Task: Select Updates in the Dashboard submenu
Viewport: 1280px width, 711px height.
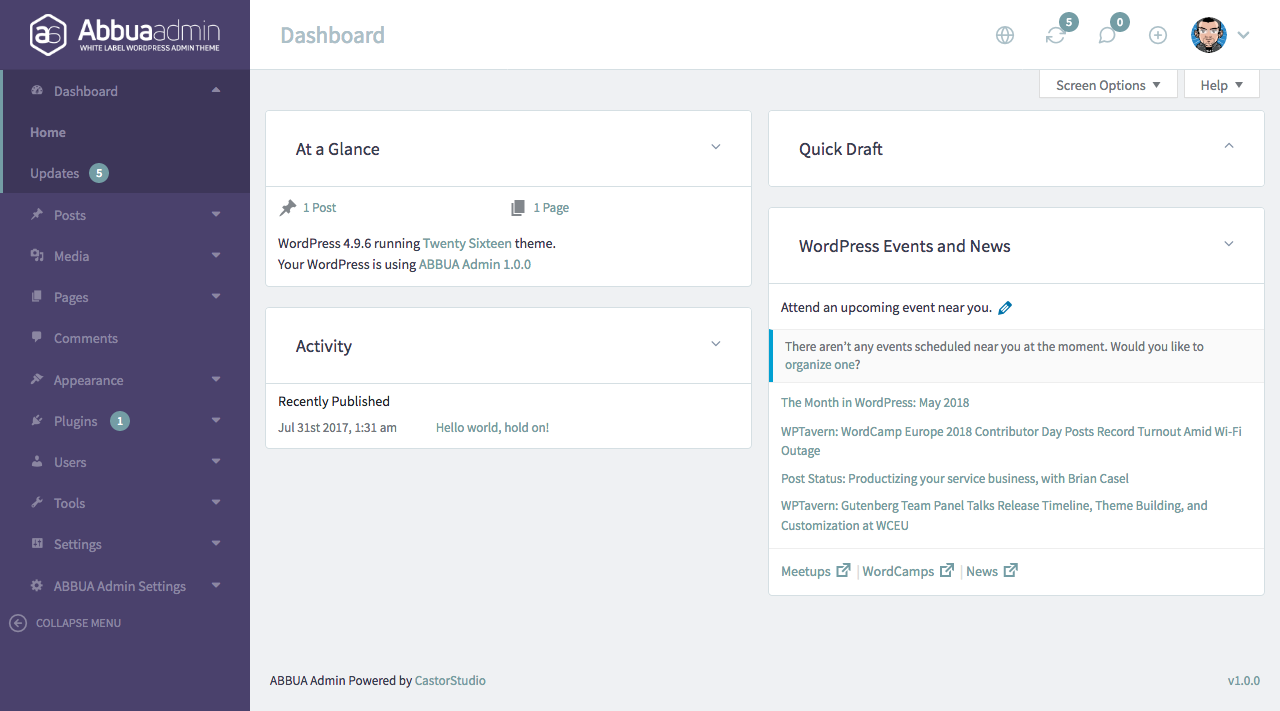Action: pyautogui.click(x=55, y=173)
